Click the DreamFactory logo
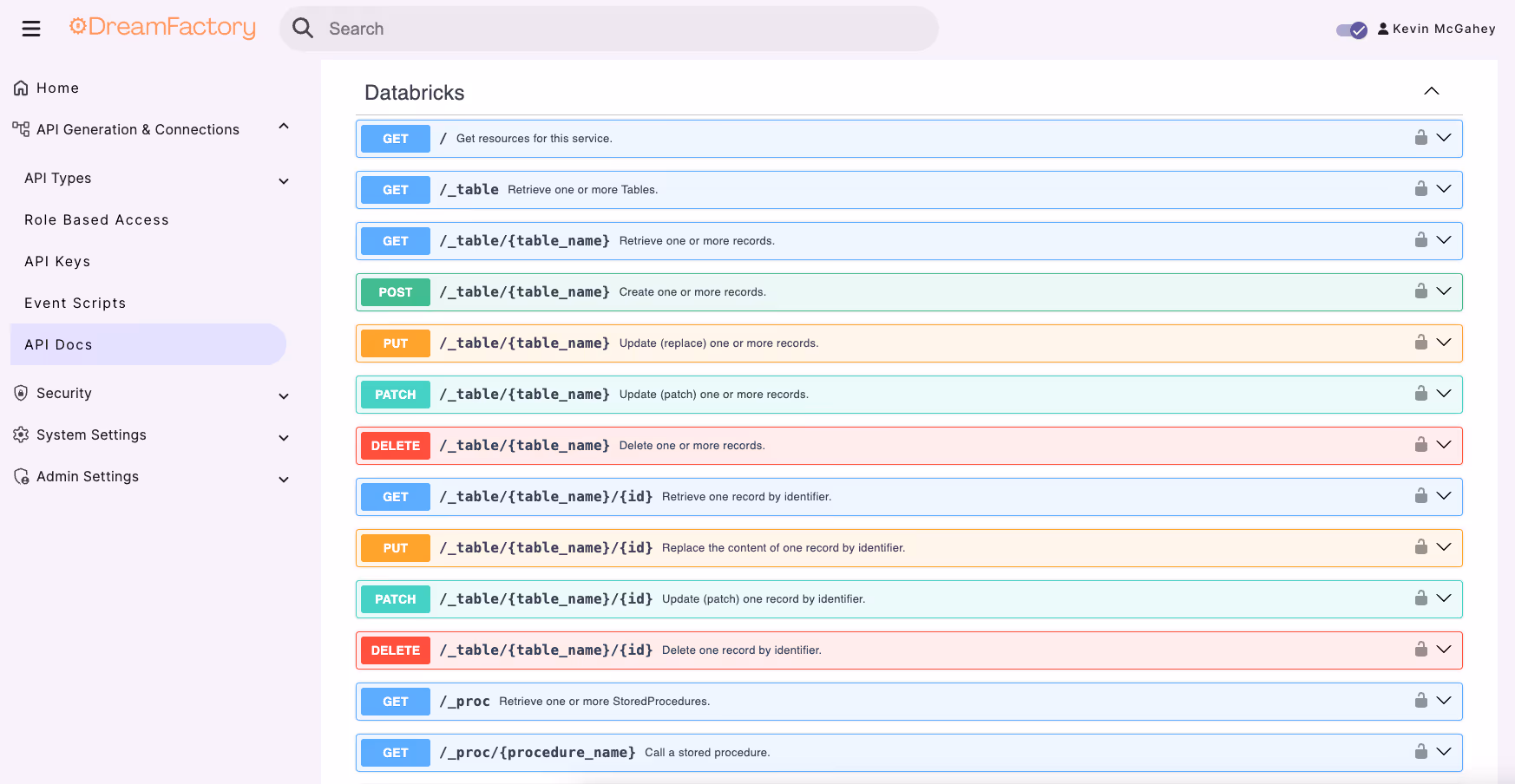The image size is (1515, 784). coord(162,28)
